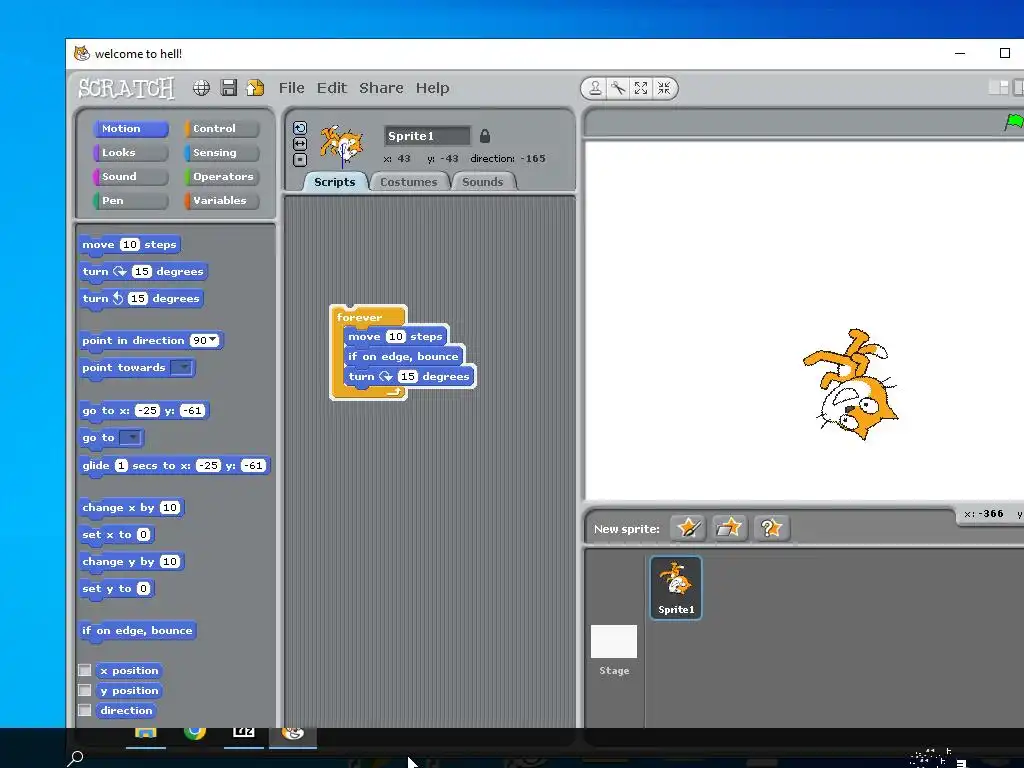Select the Looks category

pos(131,153)
